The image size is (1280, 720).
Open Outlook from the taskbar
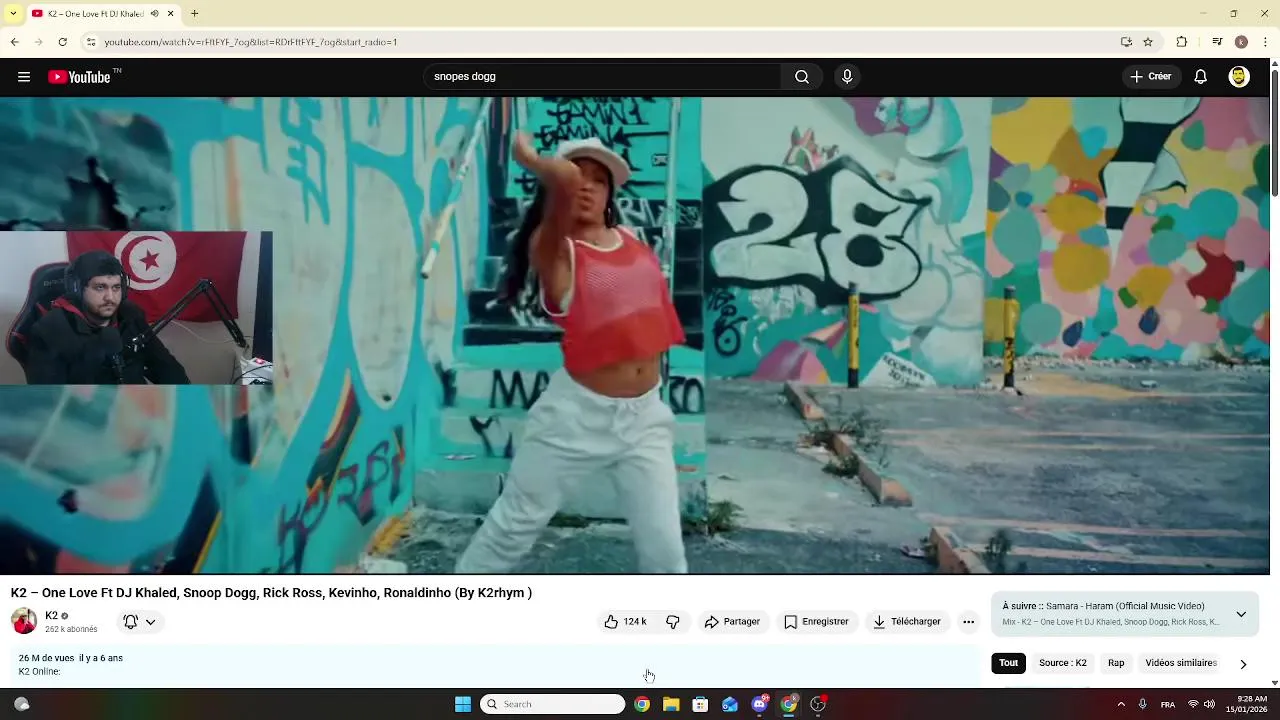730,704
